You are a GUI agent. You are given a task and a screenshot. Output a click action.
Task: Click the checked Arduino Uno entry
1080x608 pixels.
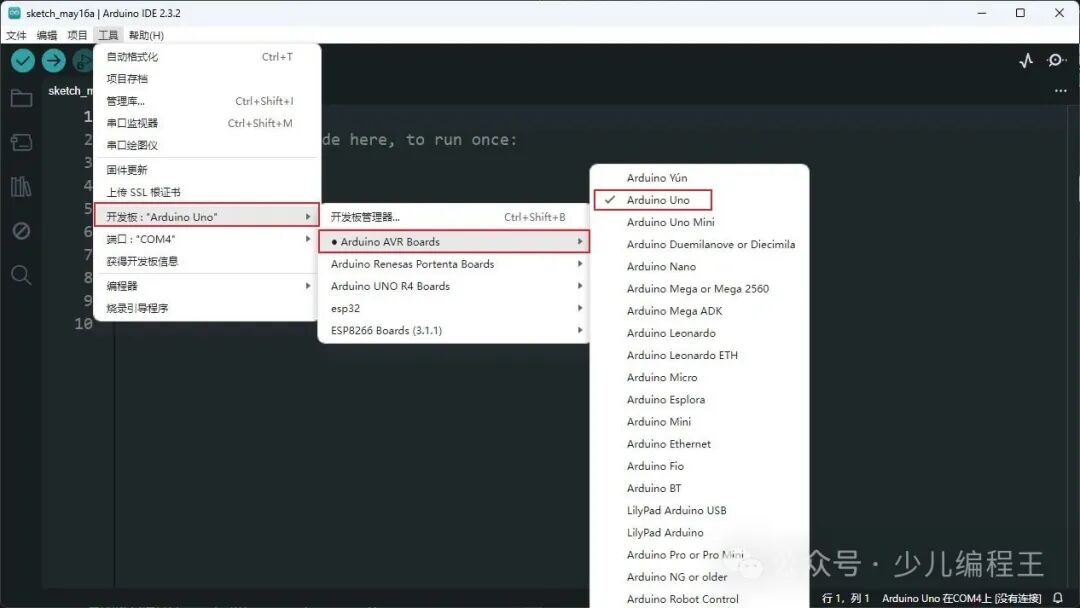658,199
